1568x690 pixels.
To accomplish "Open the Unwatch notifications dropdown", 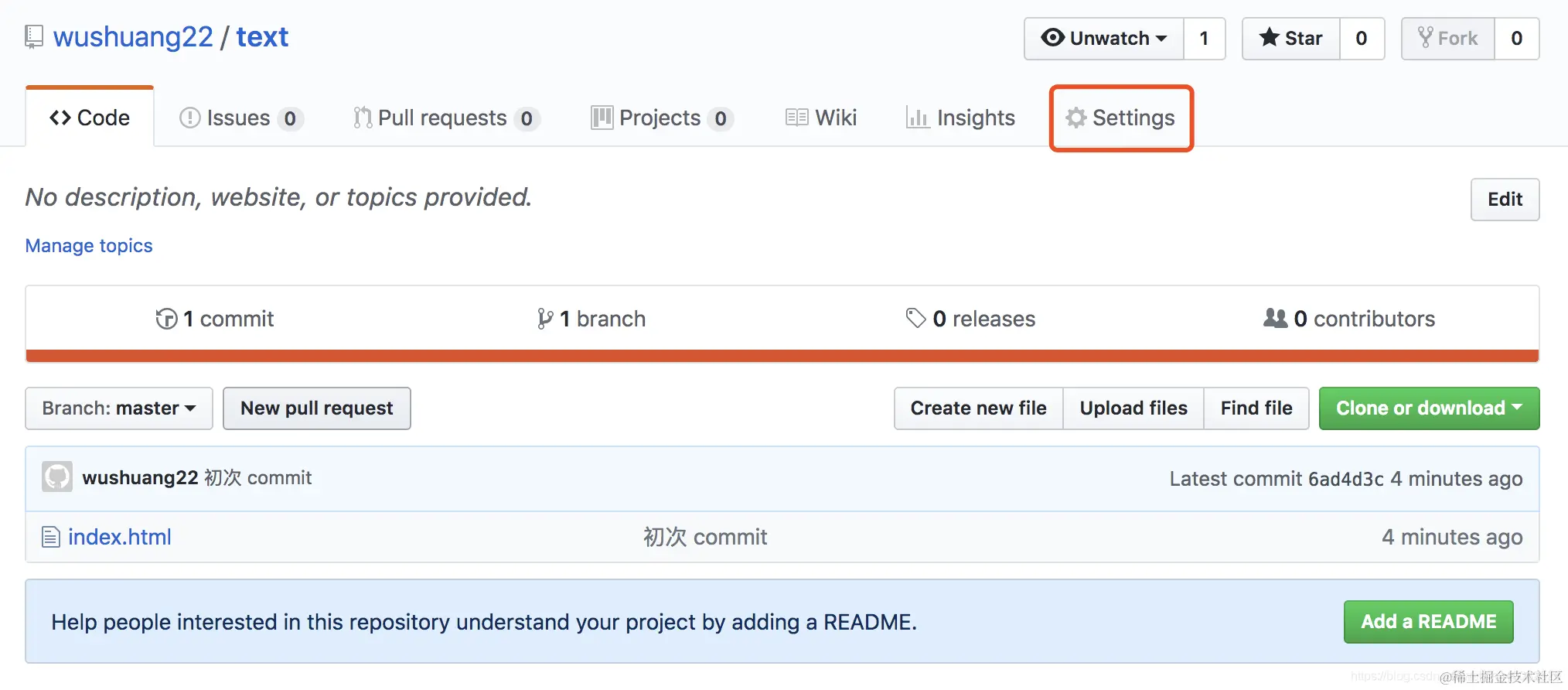I will coord(1104,39).
